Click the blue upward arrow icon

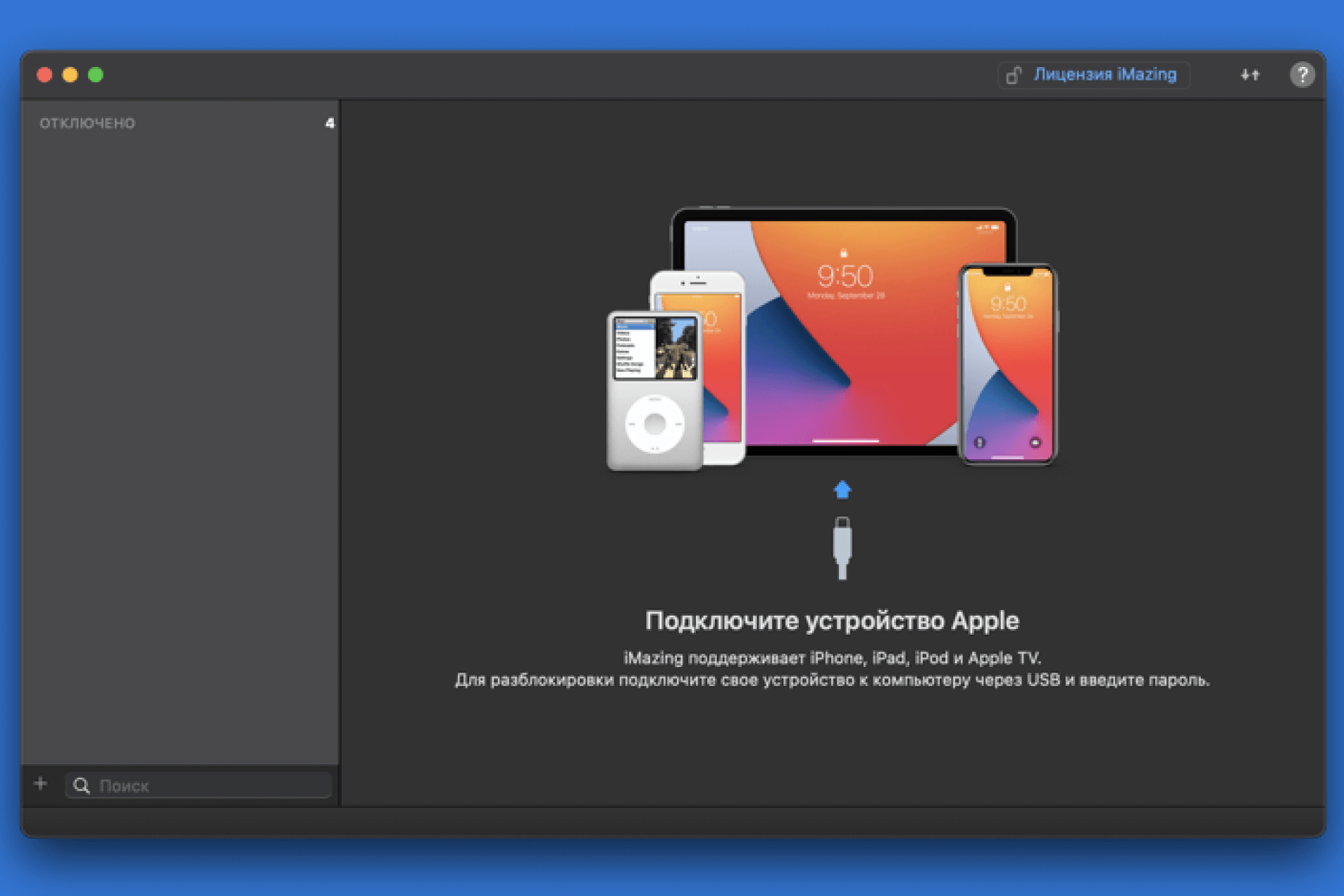click(842, 490)
